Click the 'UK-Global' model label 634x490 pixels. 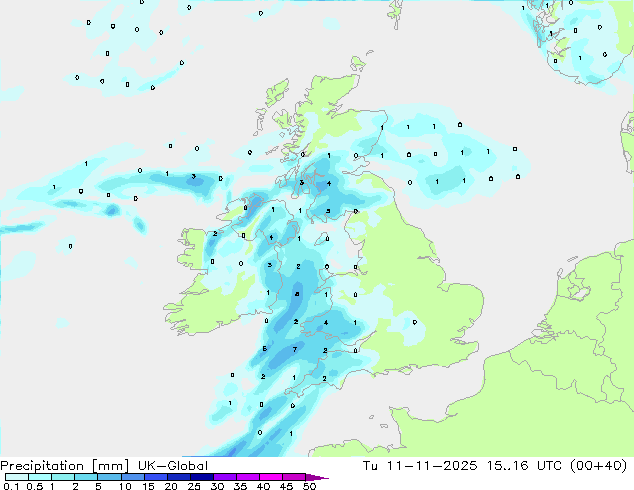click(x=173, y=466)
